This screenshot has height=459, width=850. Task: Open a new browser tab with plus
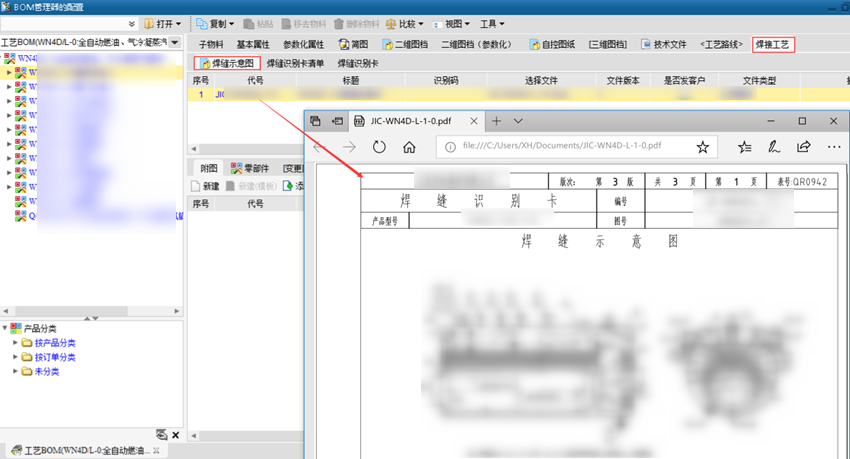coord(496,121)
